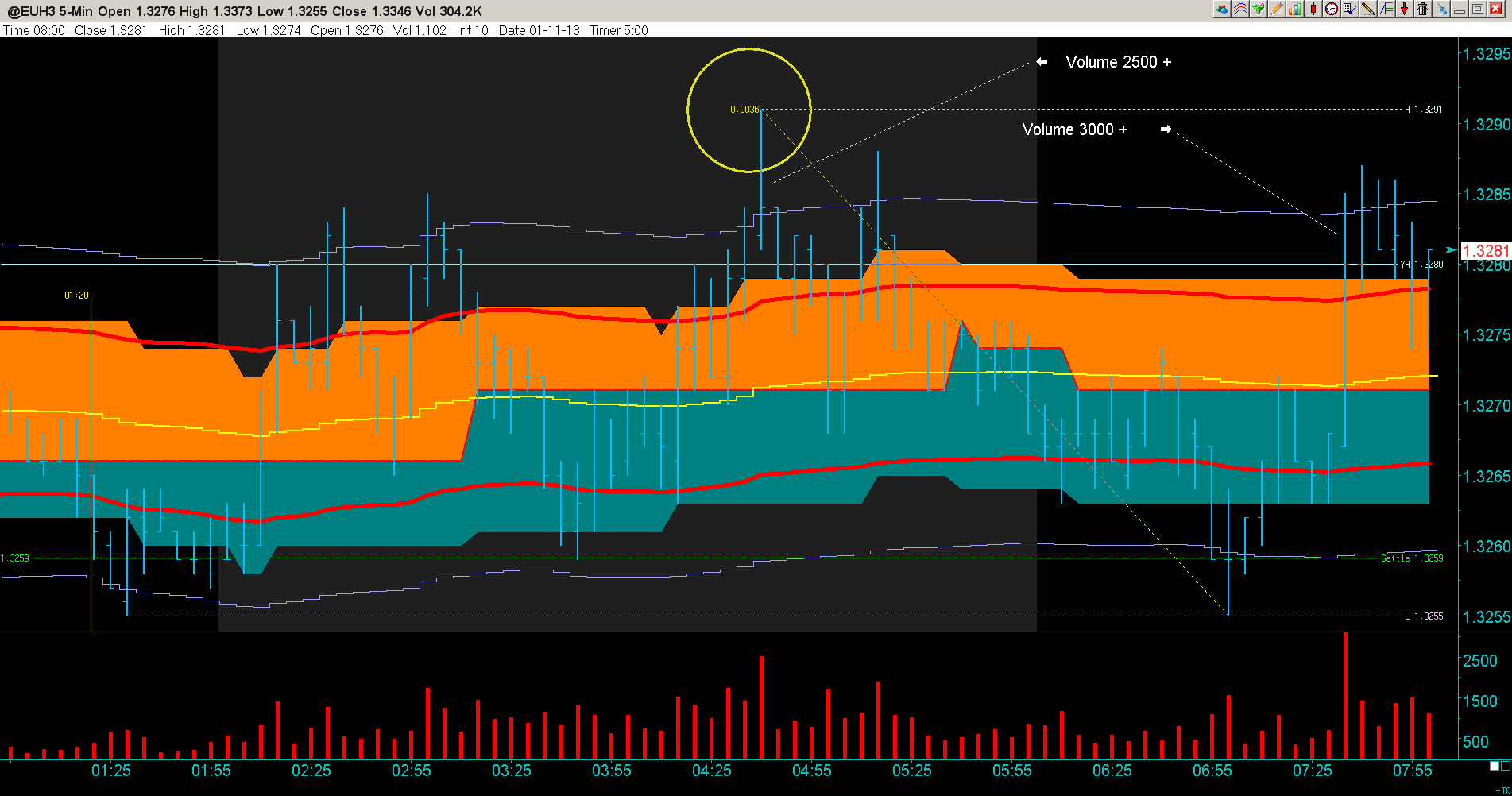
Task: Click the empty square toggle at bottom right
Action: 1505,766
